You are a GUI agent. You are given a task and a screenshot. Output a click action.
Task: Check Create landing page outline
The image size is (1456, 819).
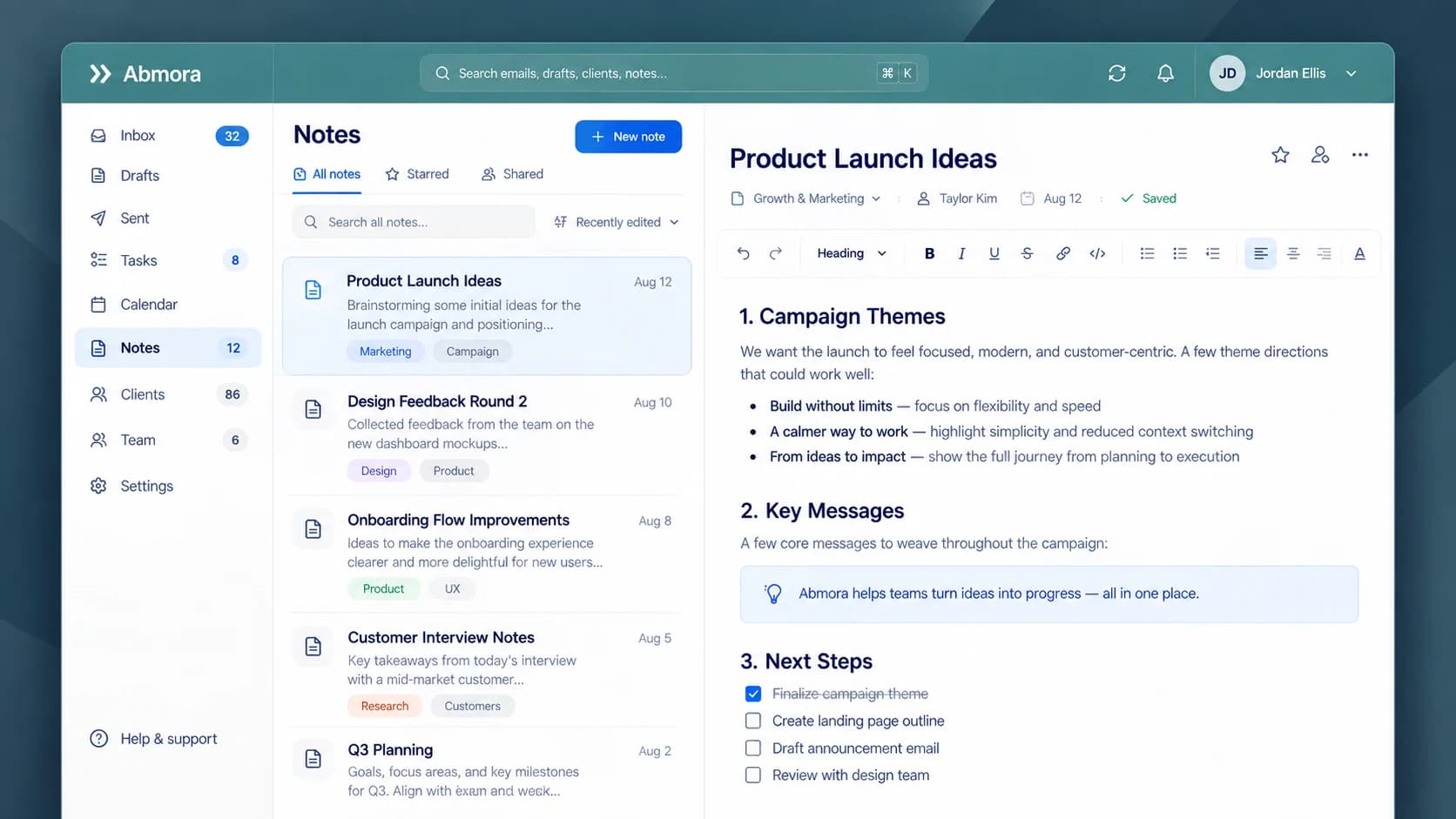753,721
